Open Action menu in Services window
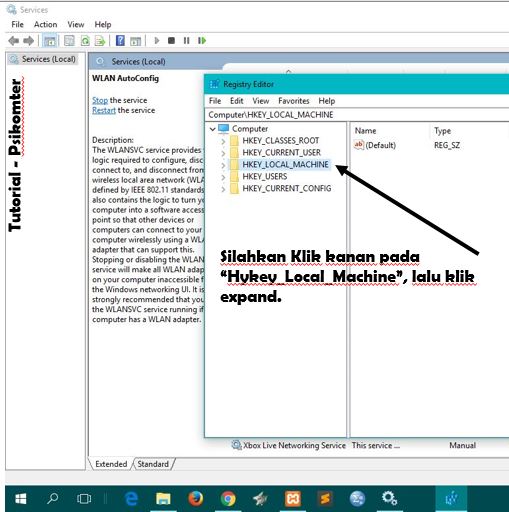 coord(45,24)
